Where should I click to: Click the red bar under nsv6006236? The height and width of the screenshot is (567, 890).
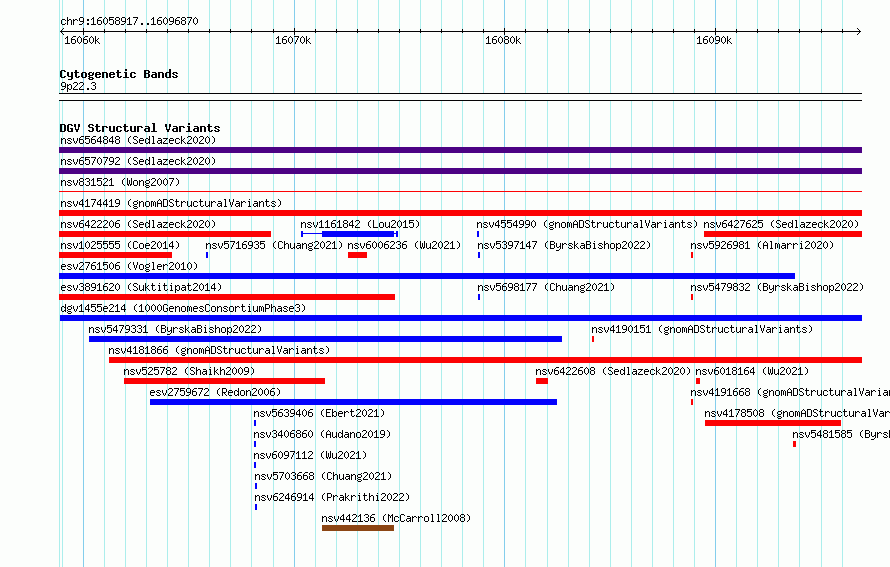pos(358,255)
